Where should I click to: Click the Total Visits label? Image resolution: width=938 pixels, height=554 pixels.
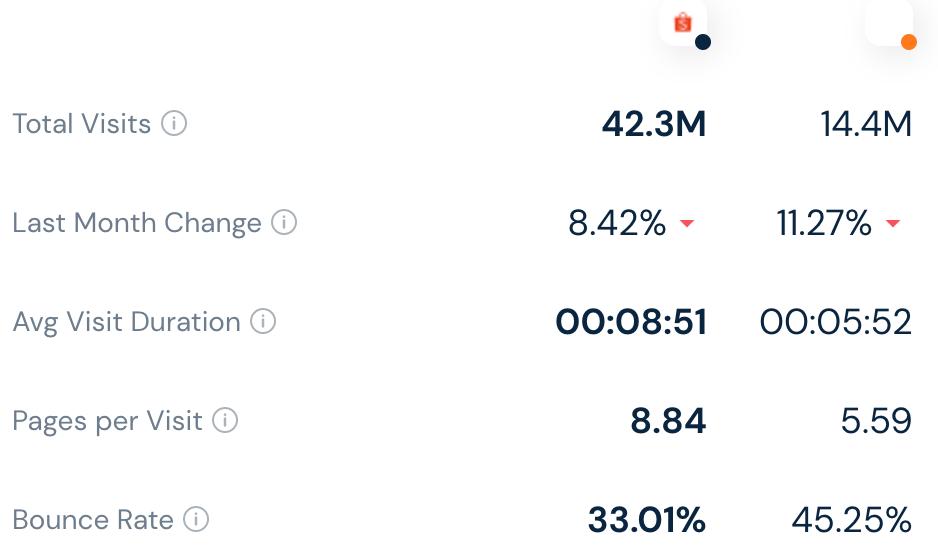[x=81, y=124]
